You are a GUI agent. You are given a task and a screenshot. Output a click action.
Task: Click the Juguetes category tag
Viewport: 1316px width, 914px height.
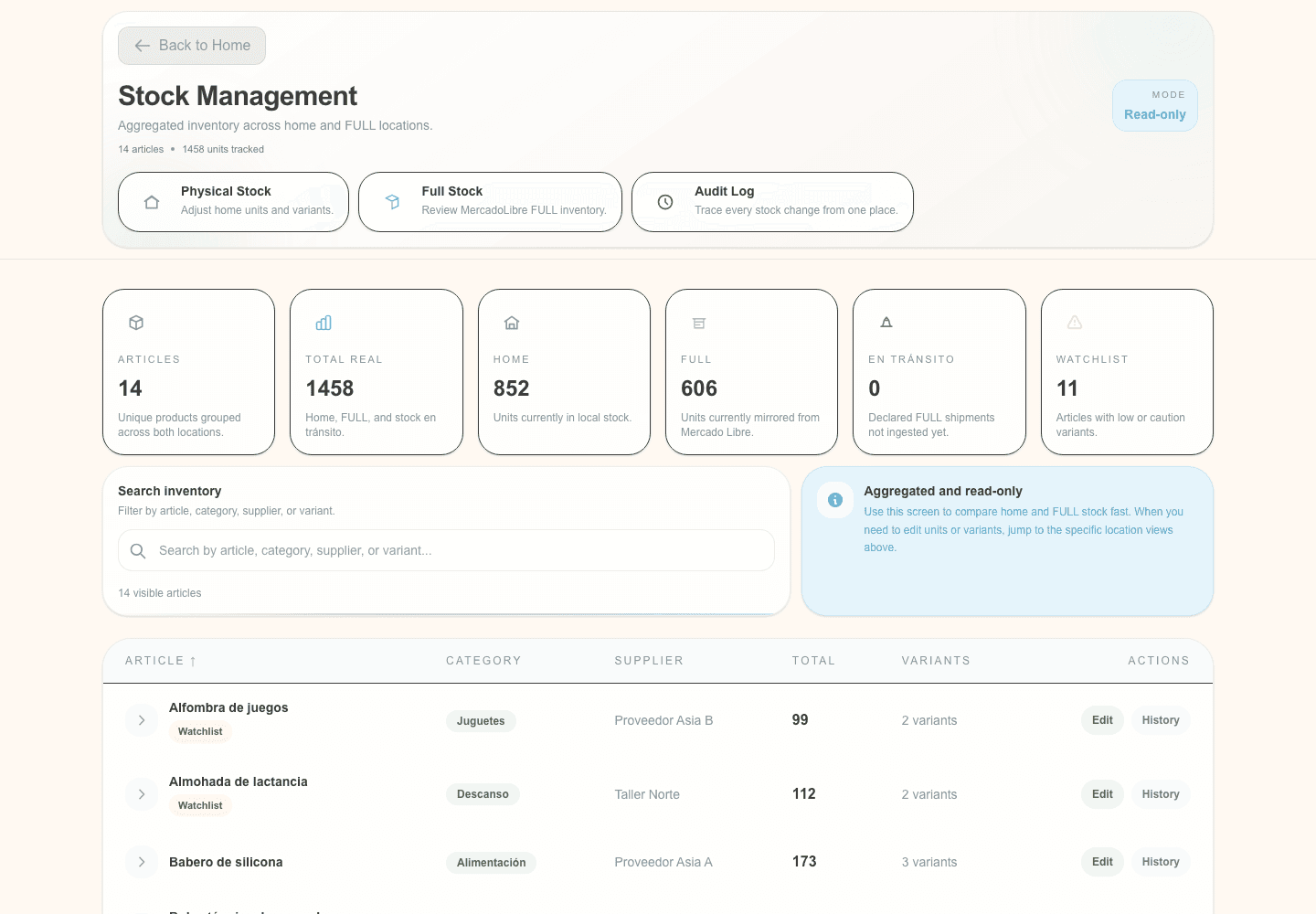tap(481, 721)
